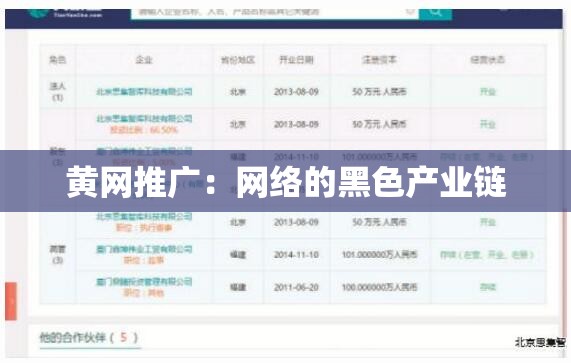Select the 省份地区 column header
The image size is (571, 363).
click(x=238, y=60)
